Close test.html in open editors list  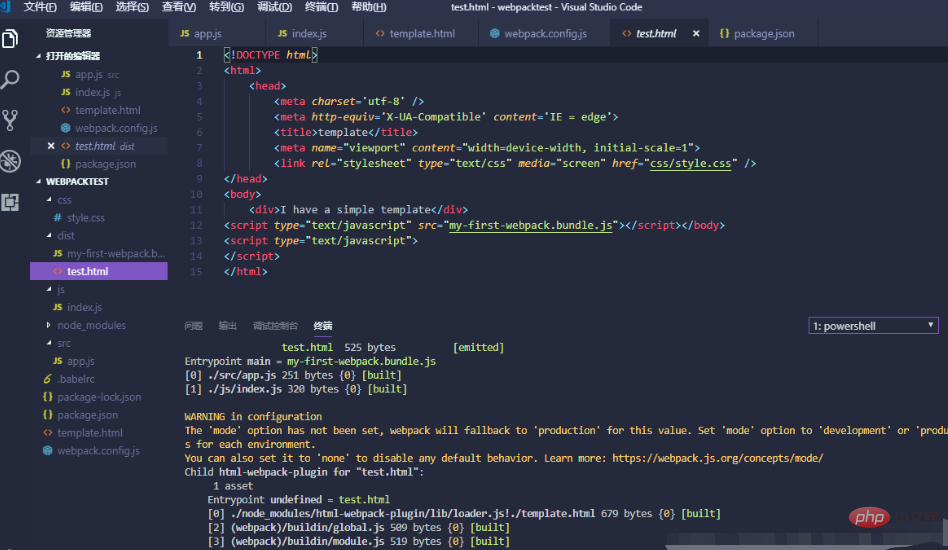pos(51,146)
